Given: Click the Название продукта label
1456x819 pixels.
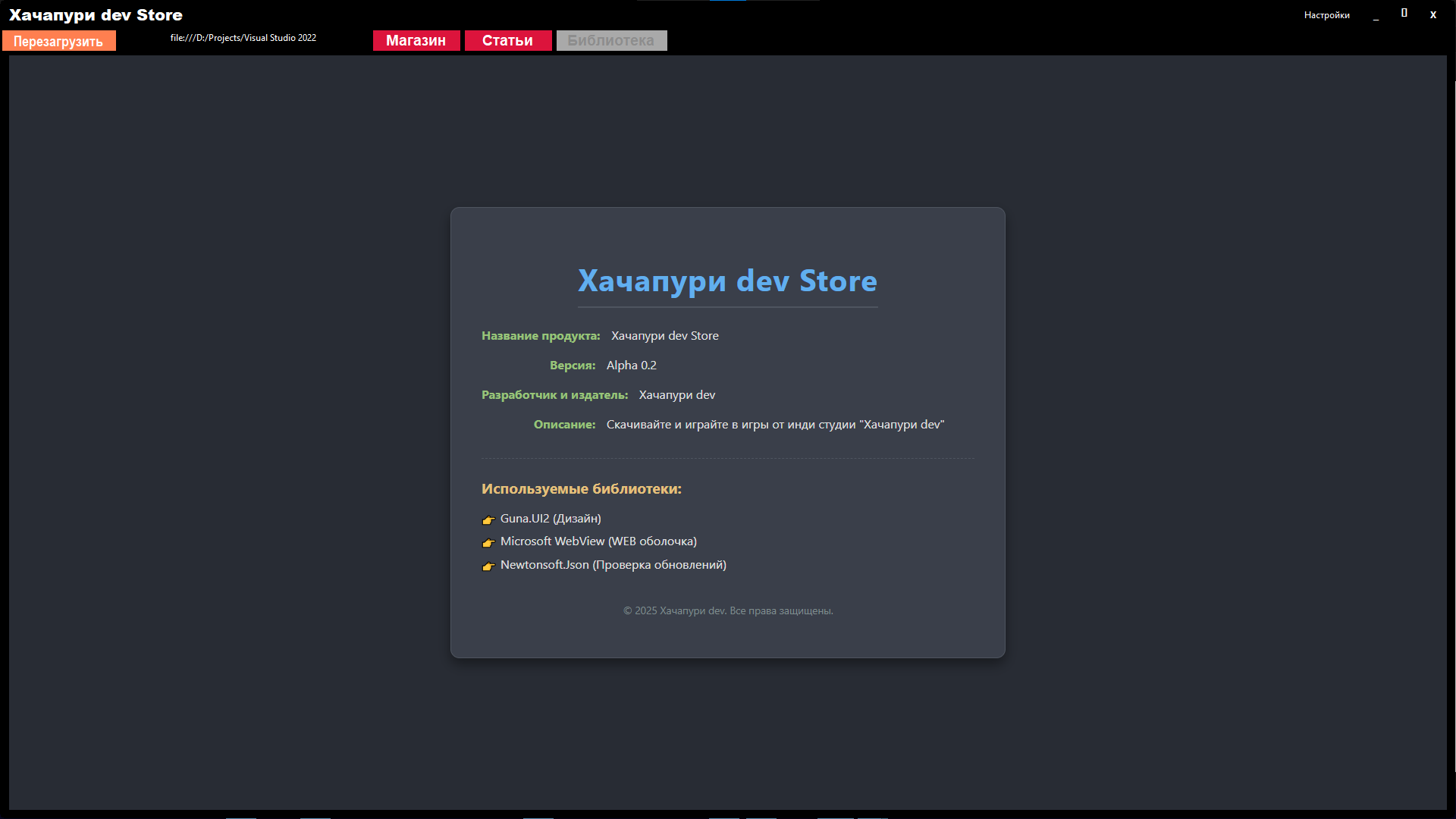Looking at the screenshot, I should (541, 336).
